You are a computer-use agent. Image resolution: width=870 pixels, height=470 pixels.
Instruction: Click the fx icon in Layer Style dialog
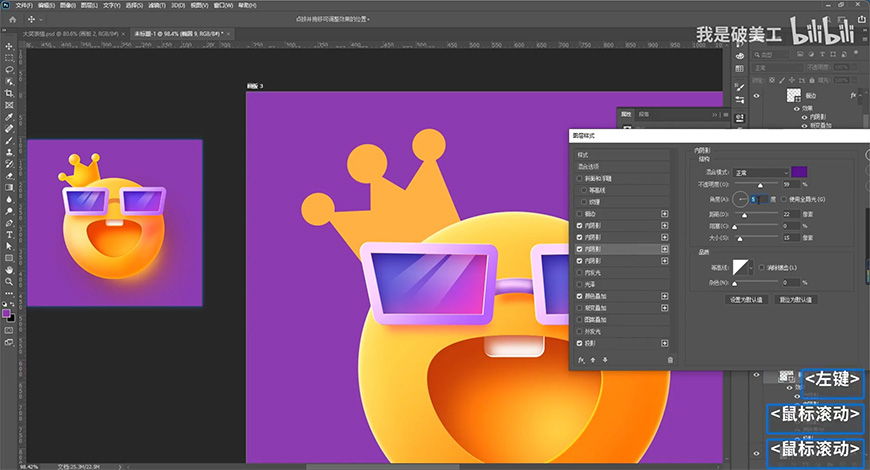[581, 360]
